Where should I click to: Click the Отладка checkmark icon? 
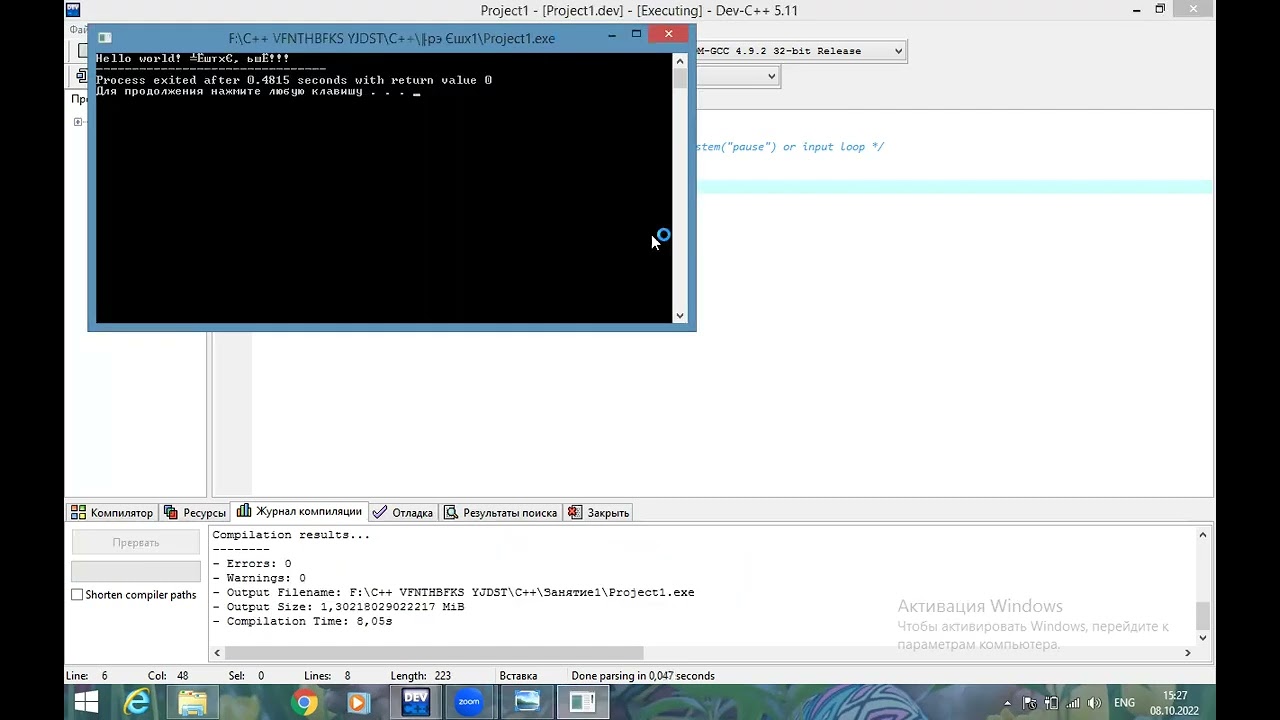(x=380, y=512)
